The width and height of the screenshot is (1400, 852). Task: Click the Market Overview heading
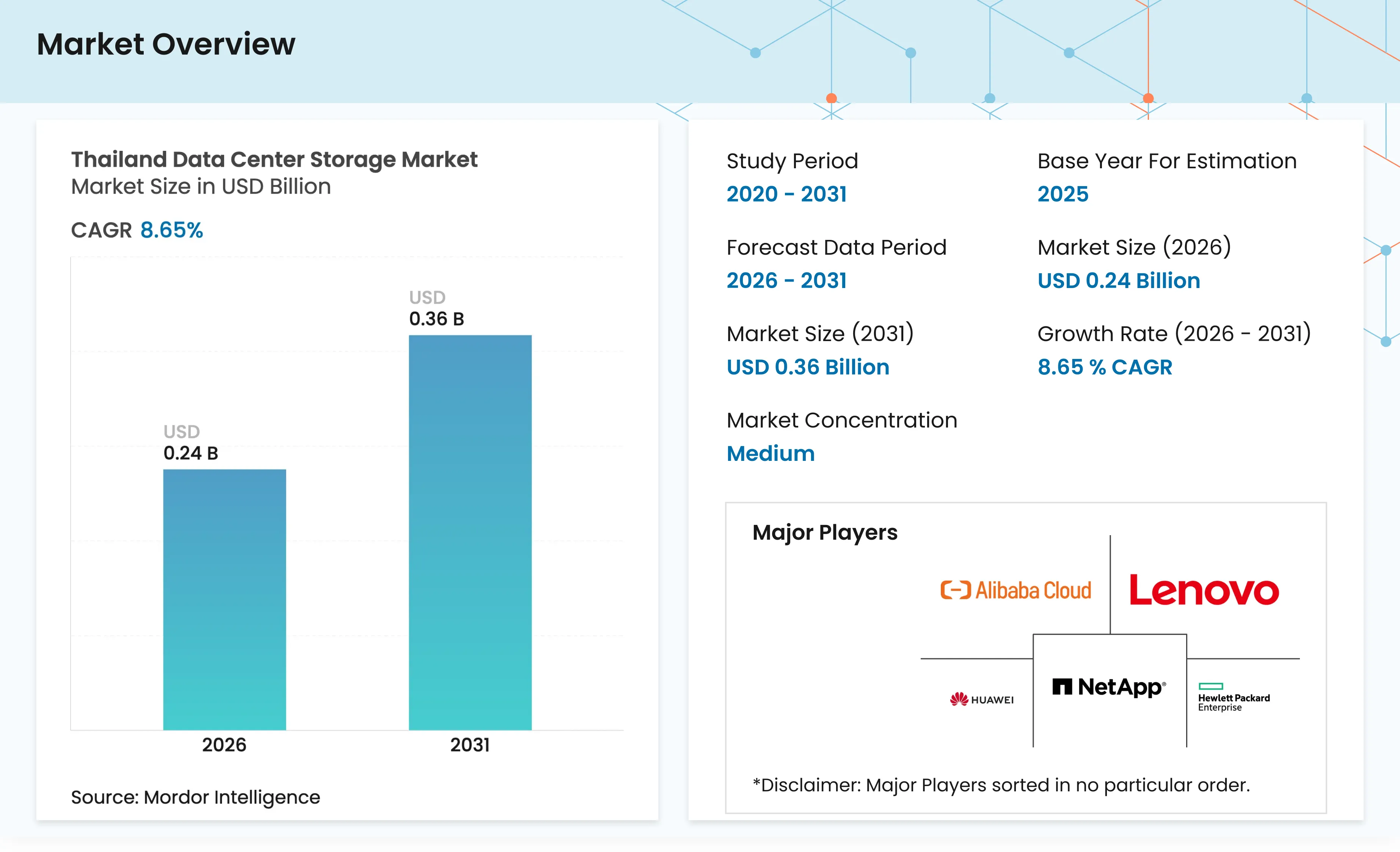click(x=166, y=44)
